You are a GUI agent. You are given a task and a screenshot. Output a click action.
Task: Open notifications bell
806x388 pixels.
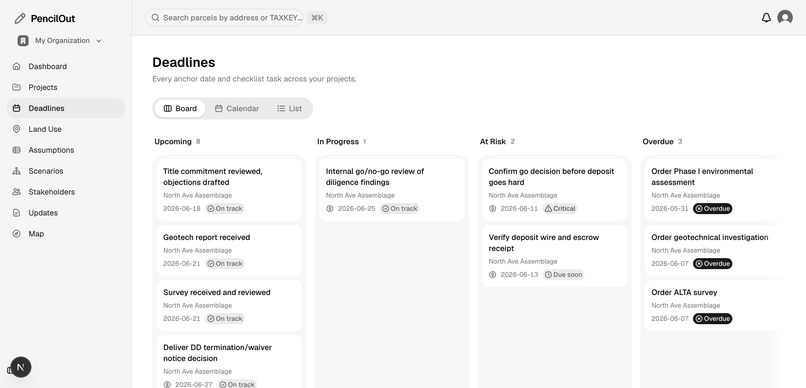coord(766,17)
